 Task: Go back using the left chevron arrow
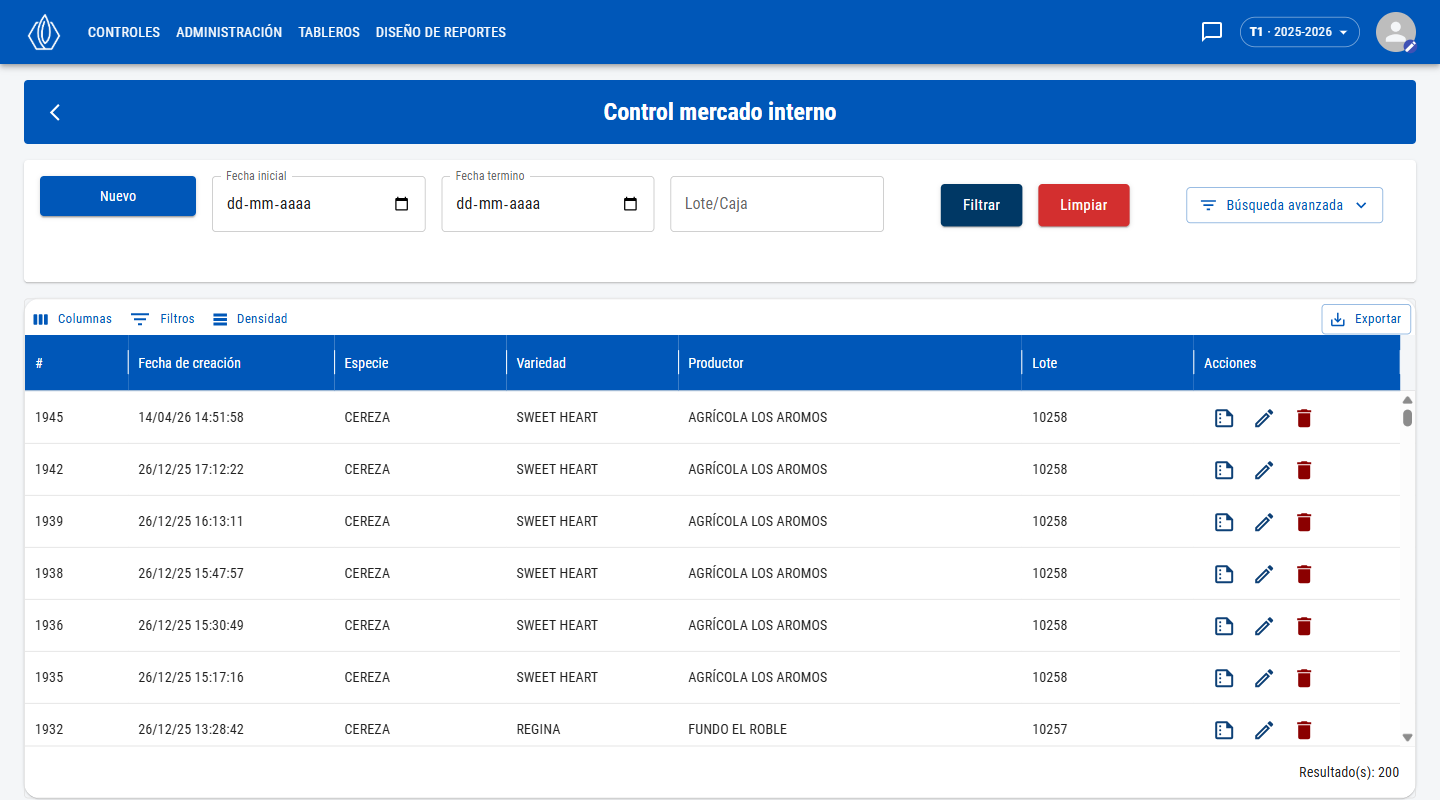click(x=55, y=112)
